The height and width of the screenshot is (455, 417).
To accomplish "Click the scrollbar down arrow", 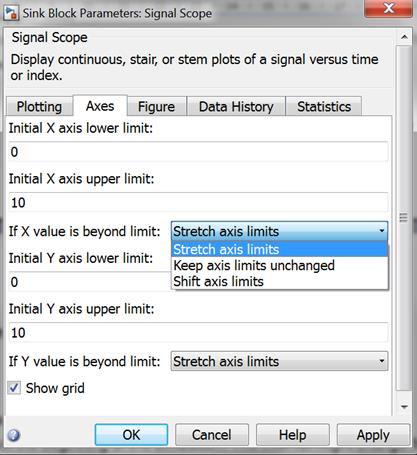I will (404, 407).
